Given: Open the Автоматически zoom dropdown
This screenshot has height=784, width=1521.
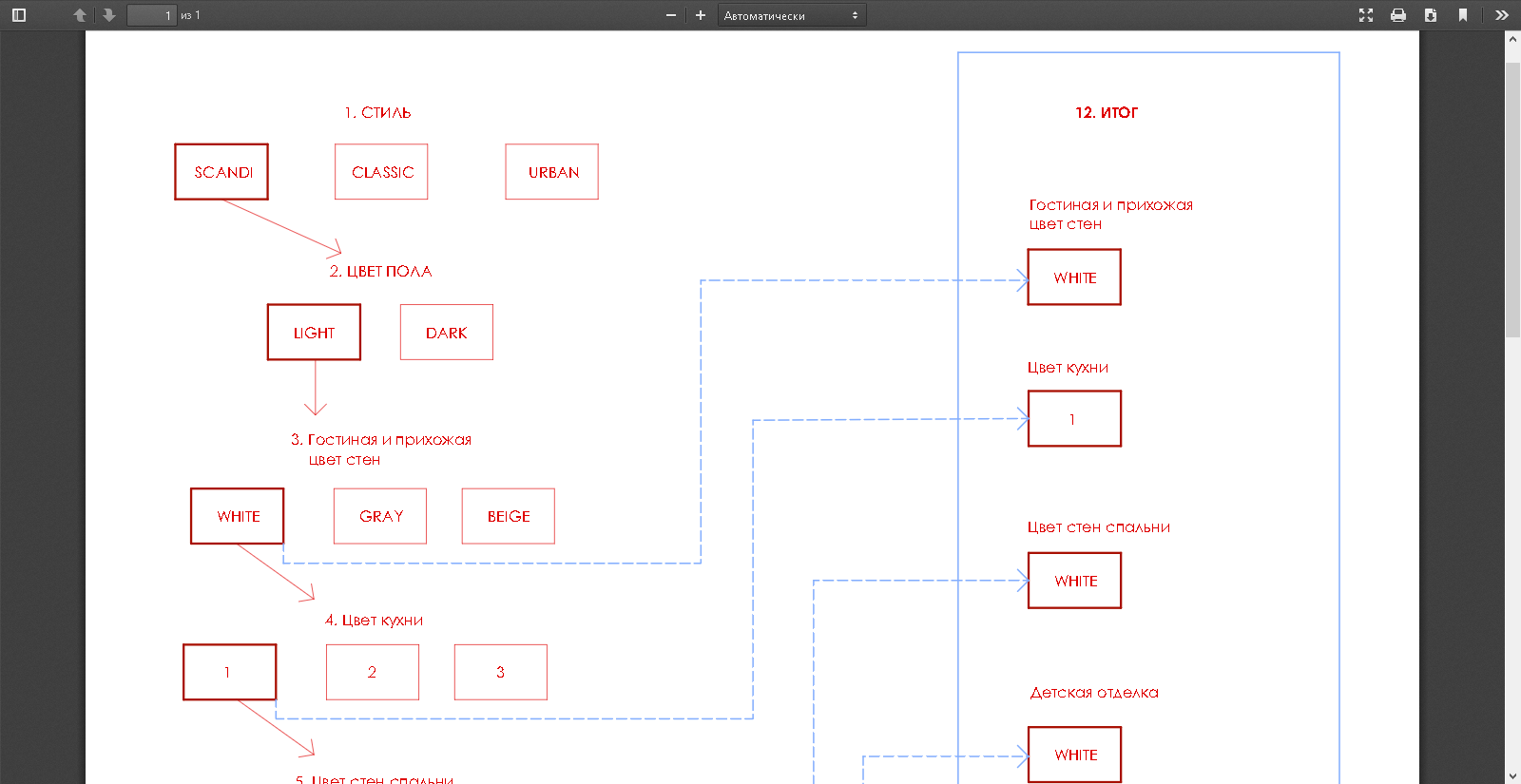Looking at the screenshot, I should 792,15.
